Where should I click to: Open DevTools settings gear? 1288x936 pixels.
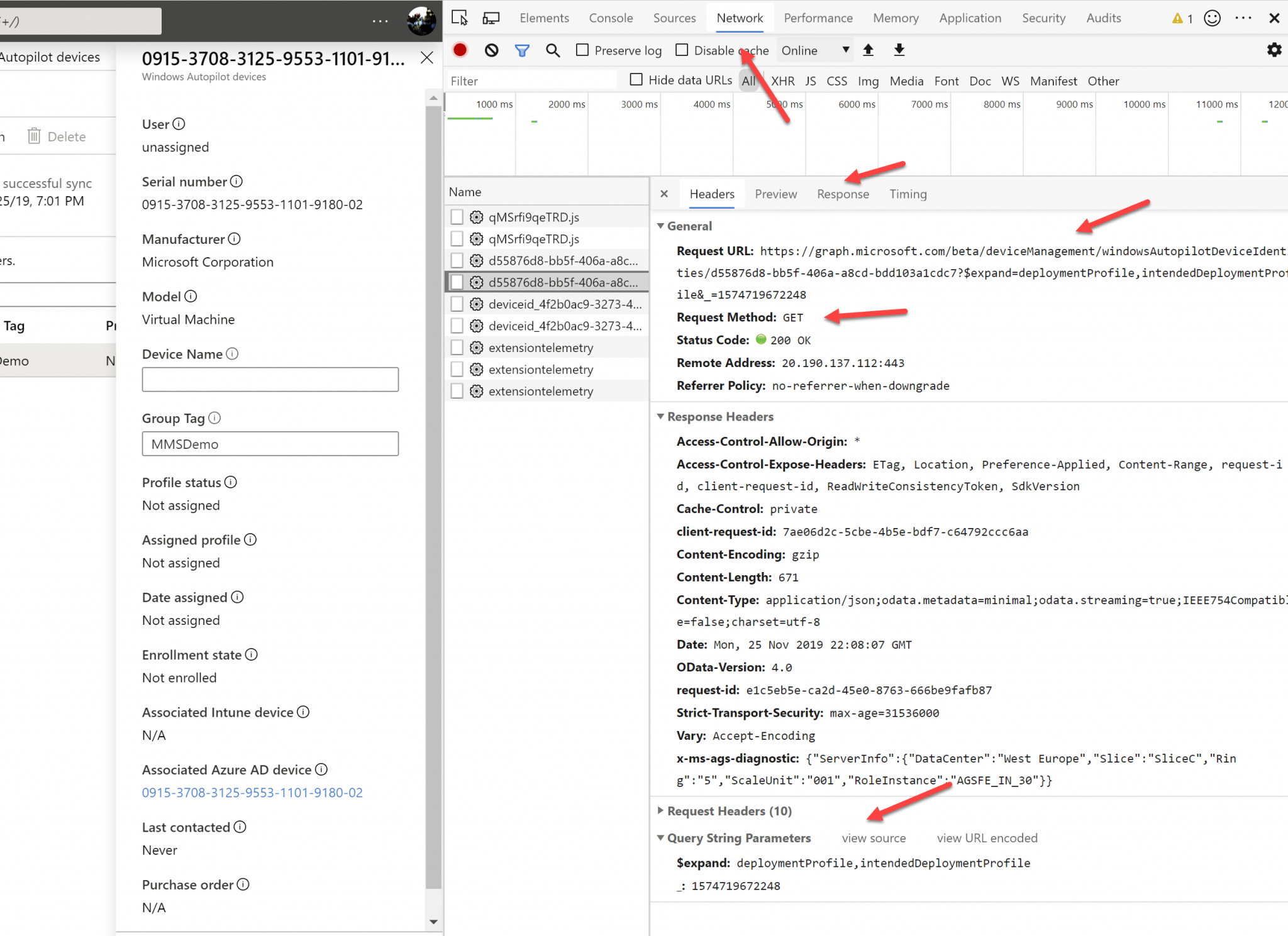coord(1274,50)
